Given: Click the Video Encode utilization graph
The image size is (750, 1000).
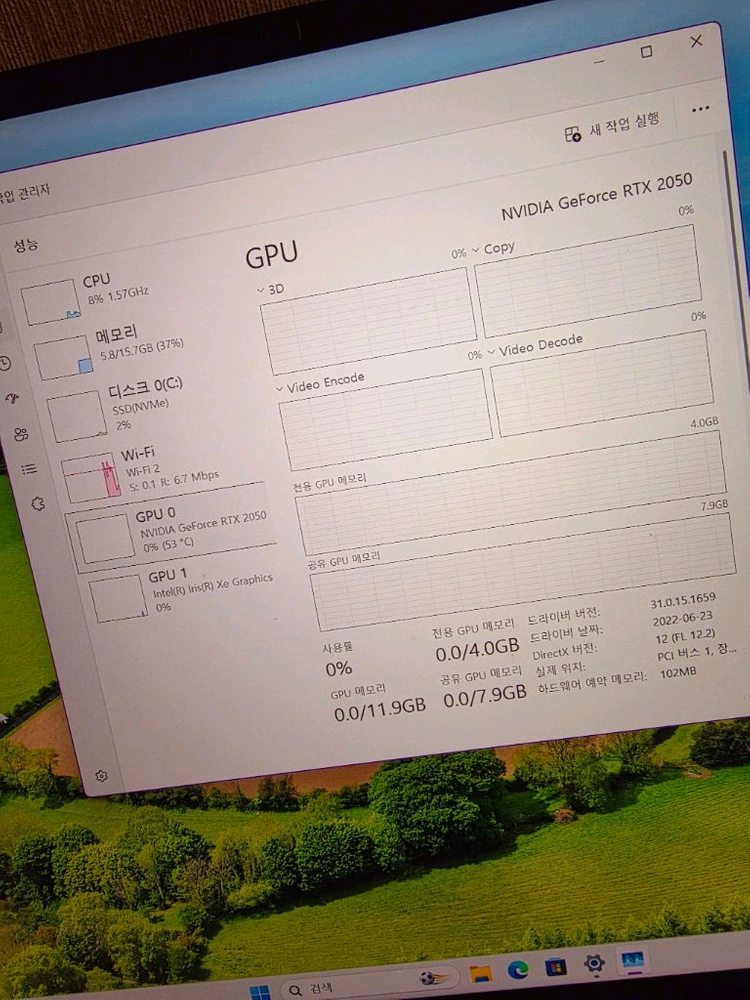Looking at the screenshot, I should point(386,419).
